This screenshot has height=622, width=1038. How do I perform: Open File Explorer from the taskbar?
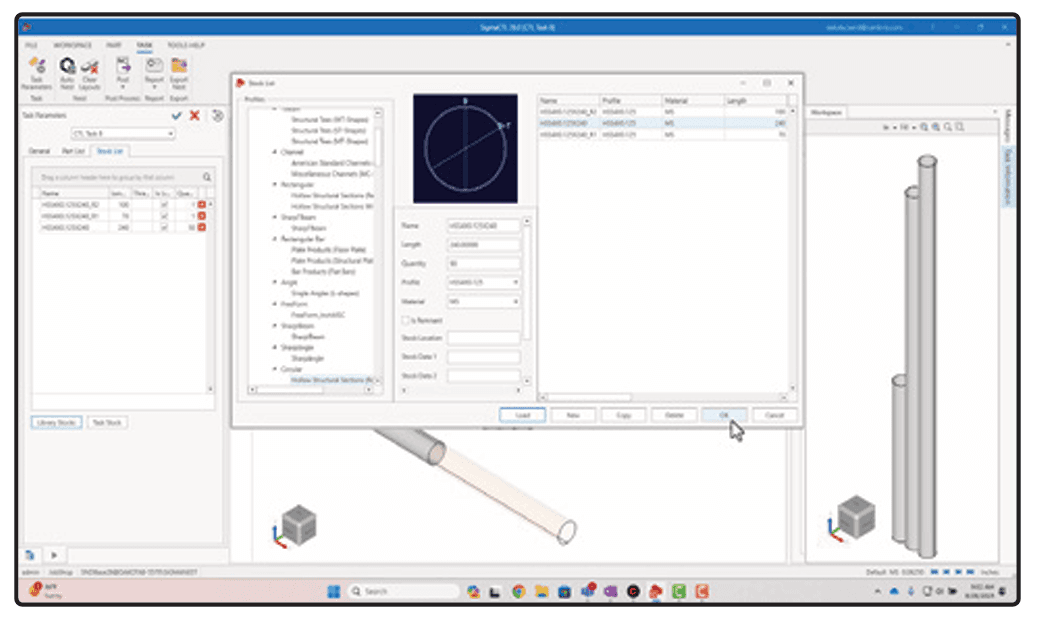click(542, 591)
